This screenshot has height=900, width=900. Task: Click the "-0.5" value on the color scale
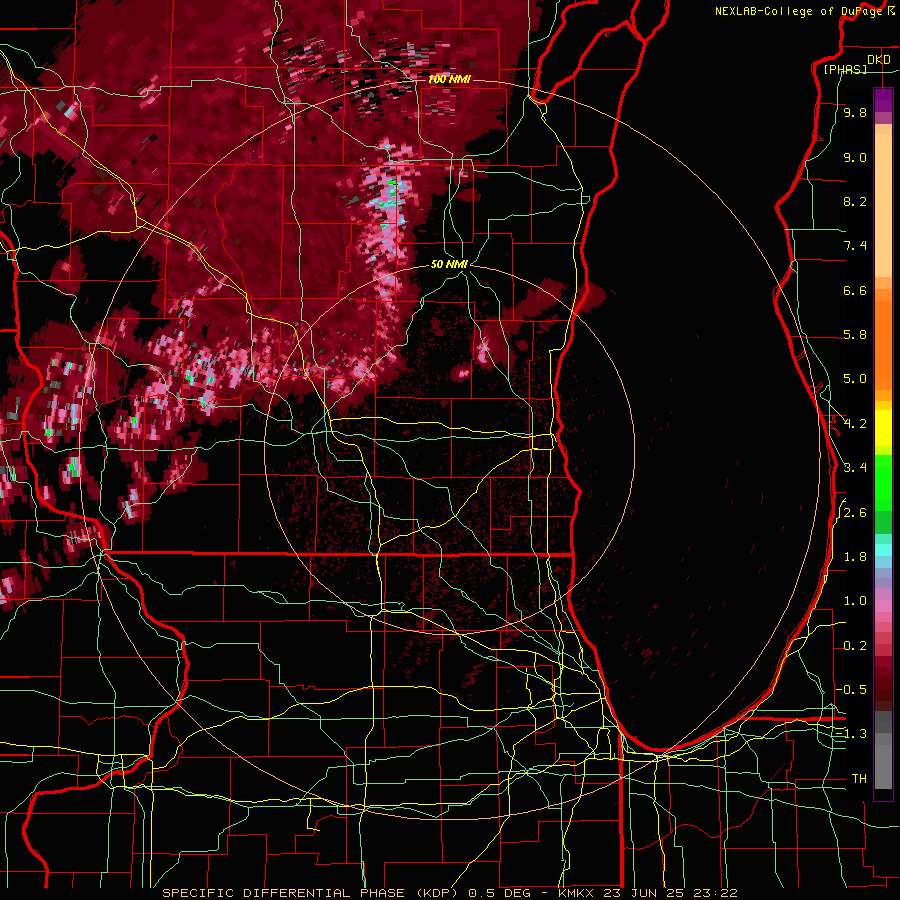coord(852,689)
